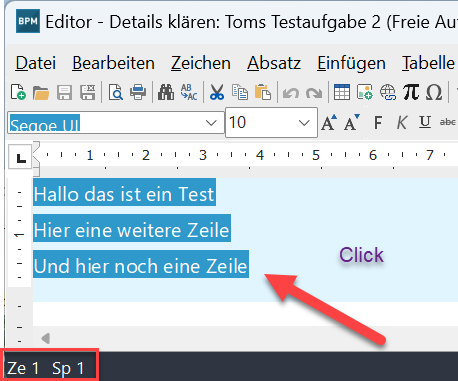Create a new document

pyautogui.click(x=18, y=92)
